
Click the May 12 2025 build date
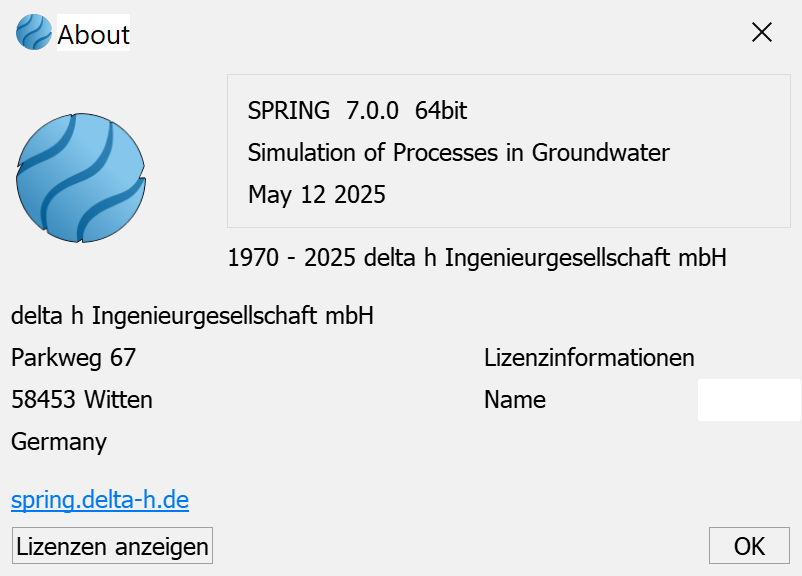[317, 194]
